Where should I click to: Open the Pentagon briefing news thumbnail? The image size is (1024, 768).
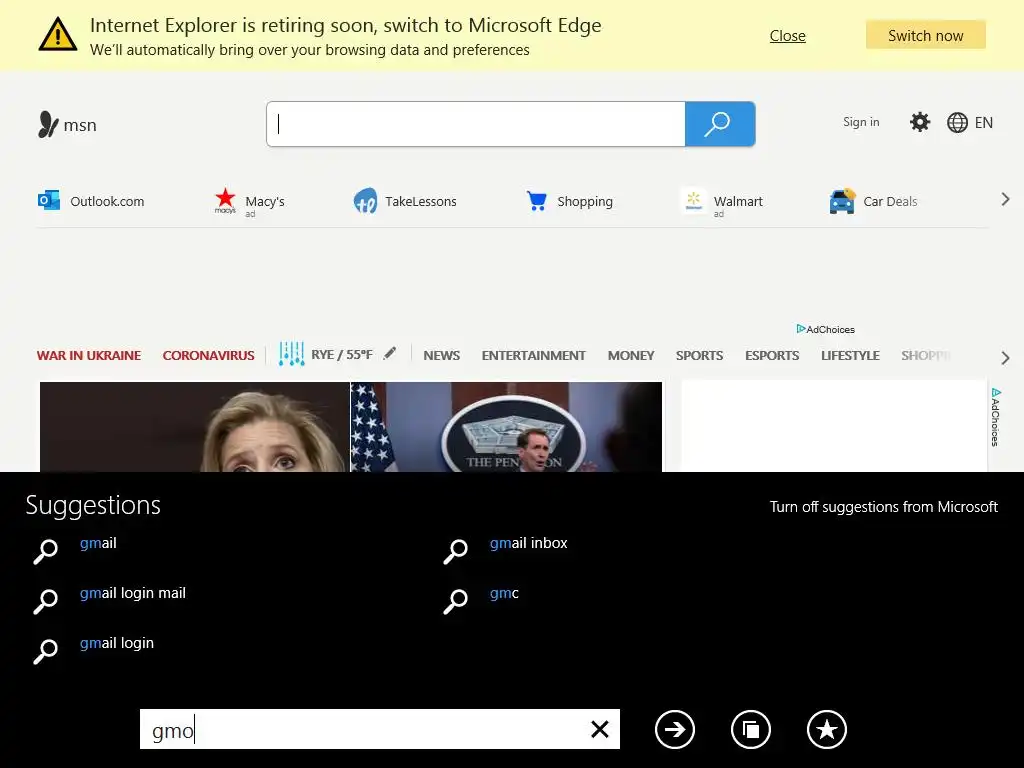(x=506, y=426)
